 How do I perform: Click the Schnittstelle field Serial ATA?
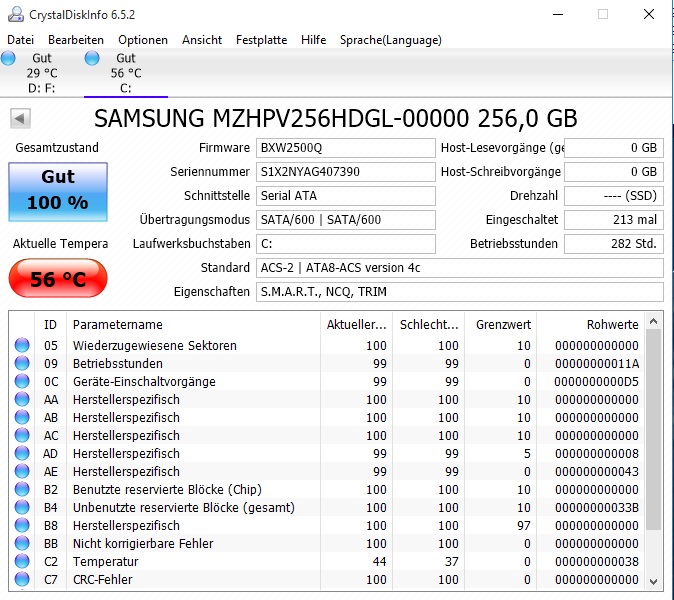pyautogui.click(x=346, y=196)
